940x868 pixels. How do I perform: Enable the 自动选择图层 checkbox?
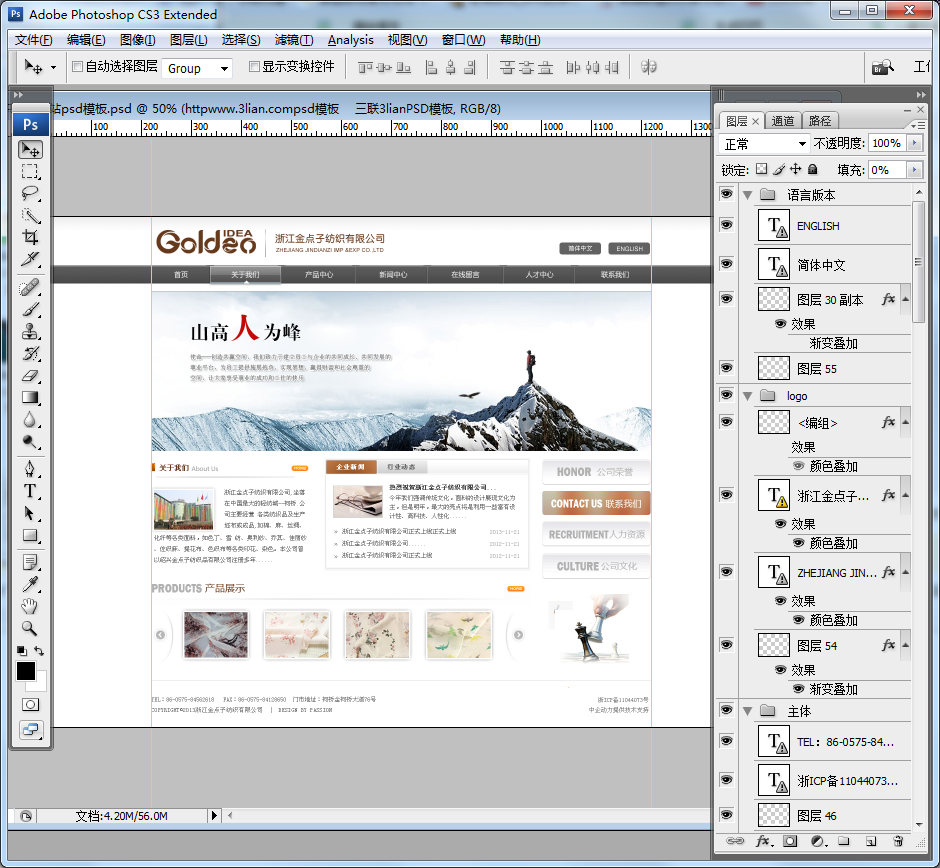pos(77,66)
